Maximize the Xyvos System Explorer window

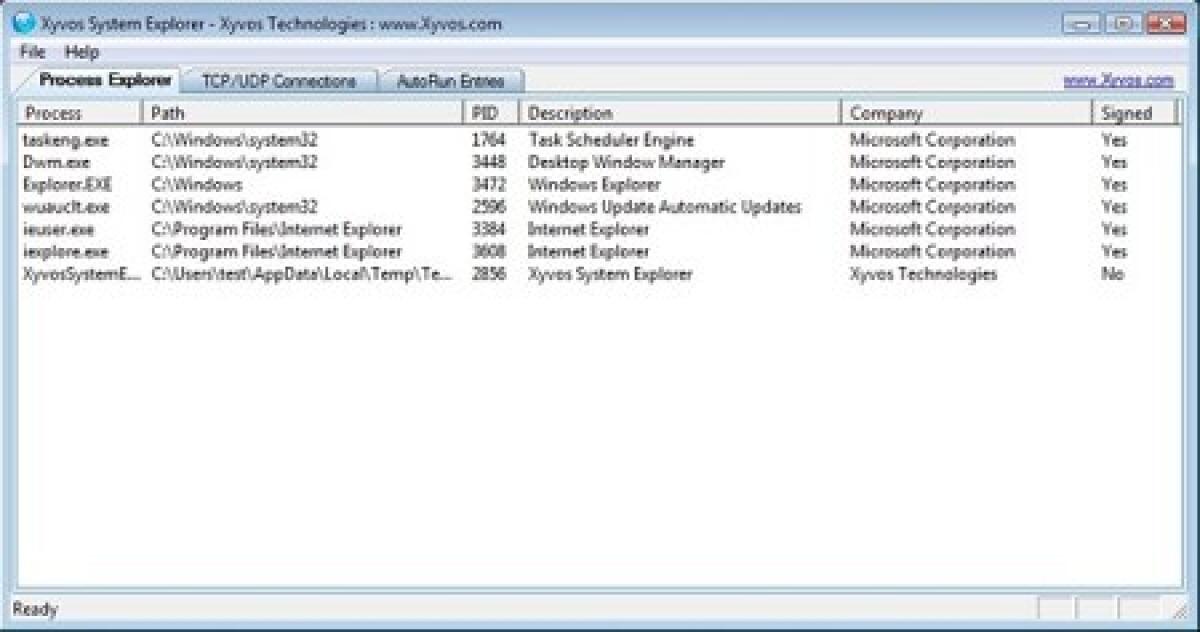pyautogui.click(x=1123, y=23)
